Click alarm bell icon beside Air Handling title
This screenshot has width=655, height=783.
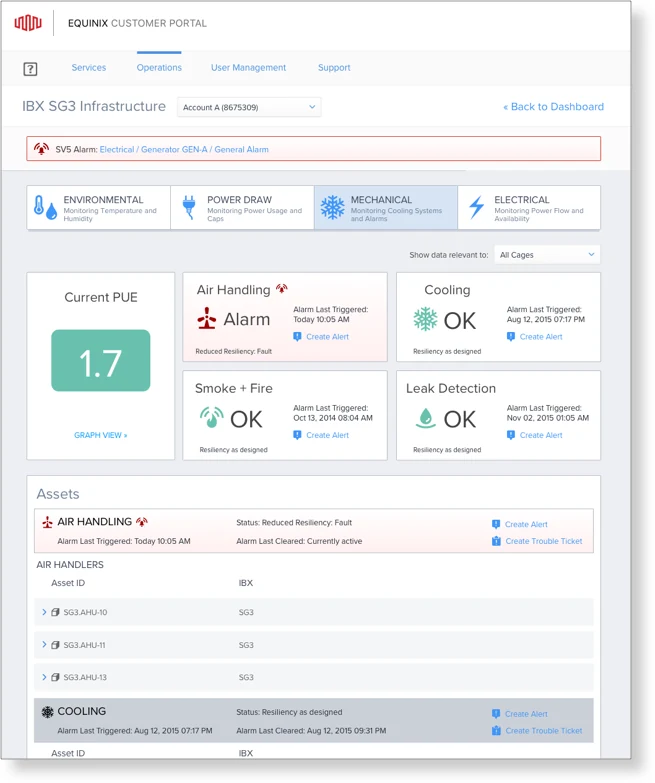(x=282, y=289)
